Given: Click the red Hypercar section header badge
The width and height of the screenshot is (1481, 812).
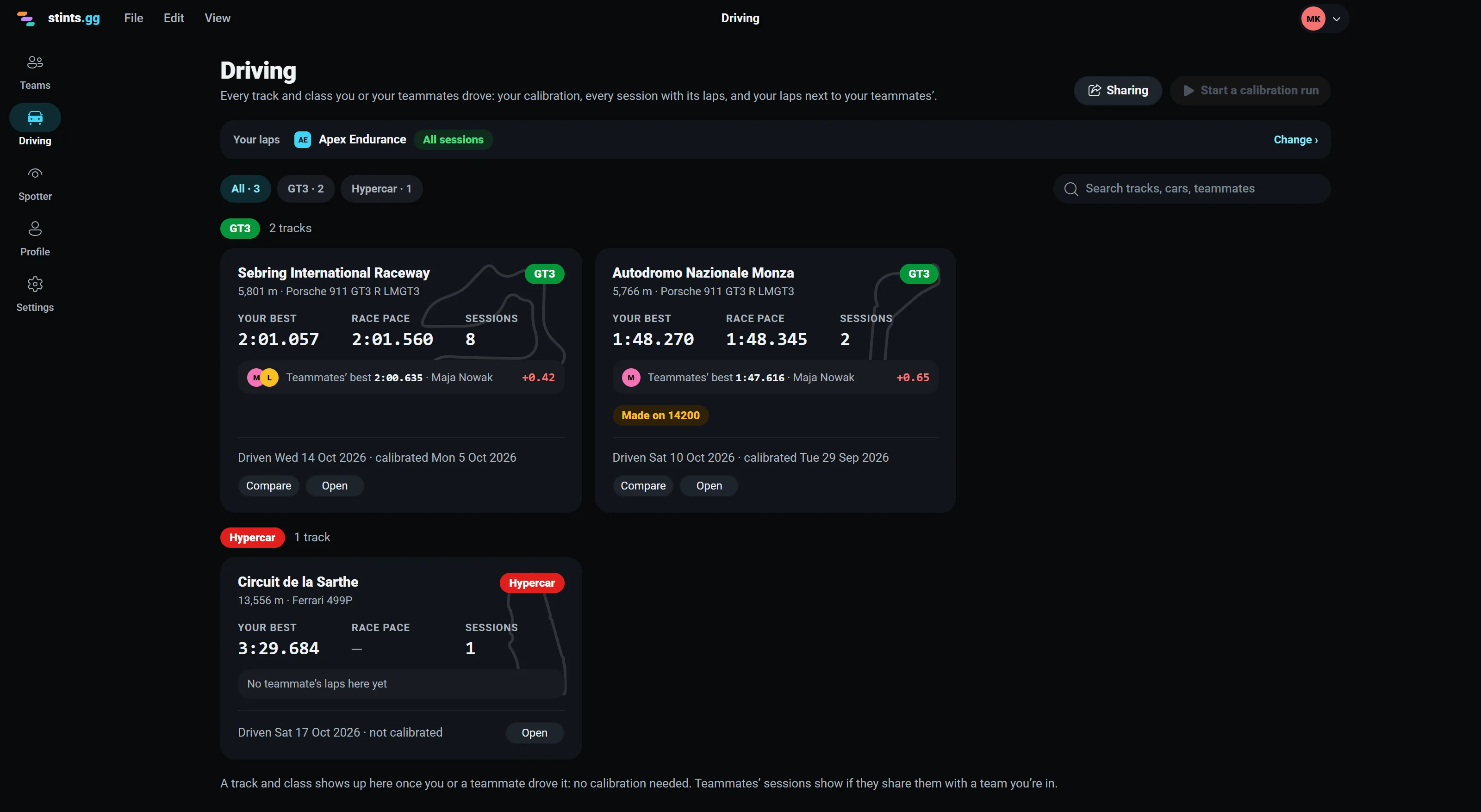Looking at the screenshot, I should click(x=252, y=537).
